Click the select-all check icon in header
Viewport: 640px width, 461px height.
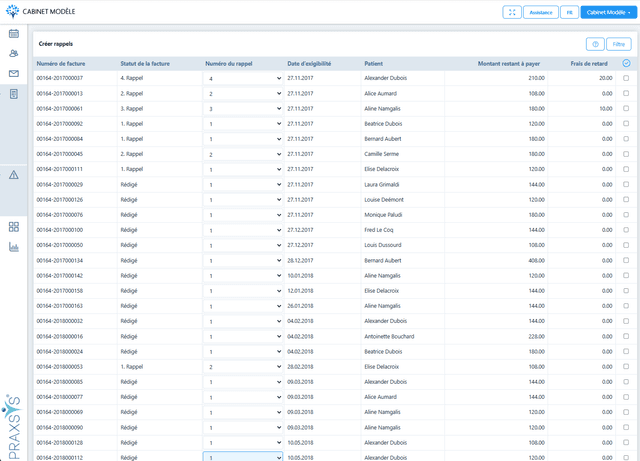point(626,63)
